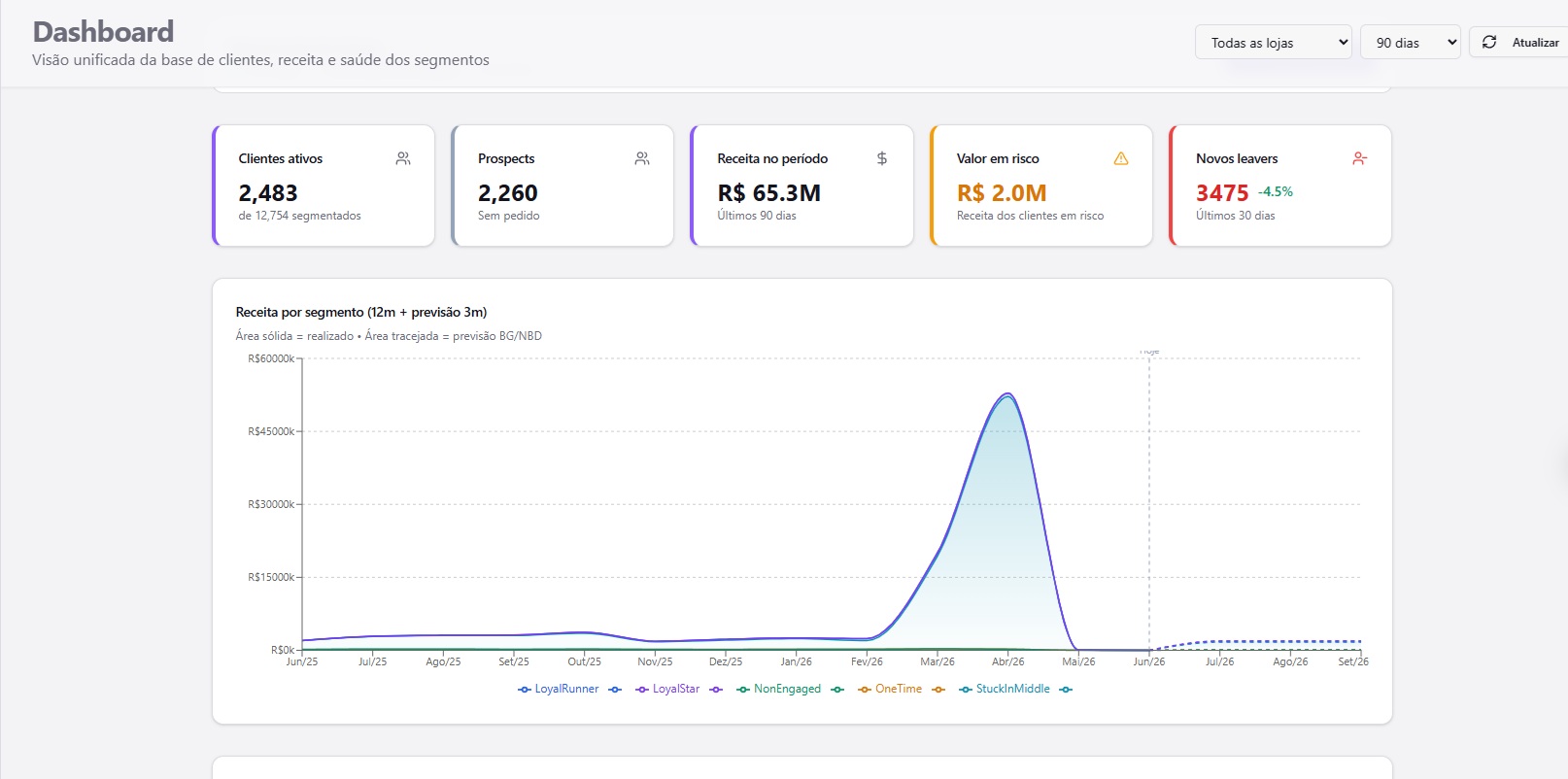Viewport: 1568px width, 779px height.
Task: Click the R$15000k y-axis label
Action: pos(271,577)
